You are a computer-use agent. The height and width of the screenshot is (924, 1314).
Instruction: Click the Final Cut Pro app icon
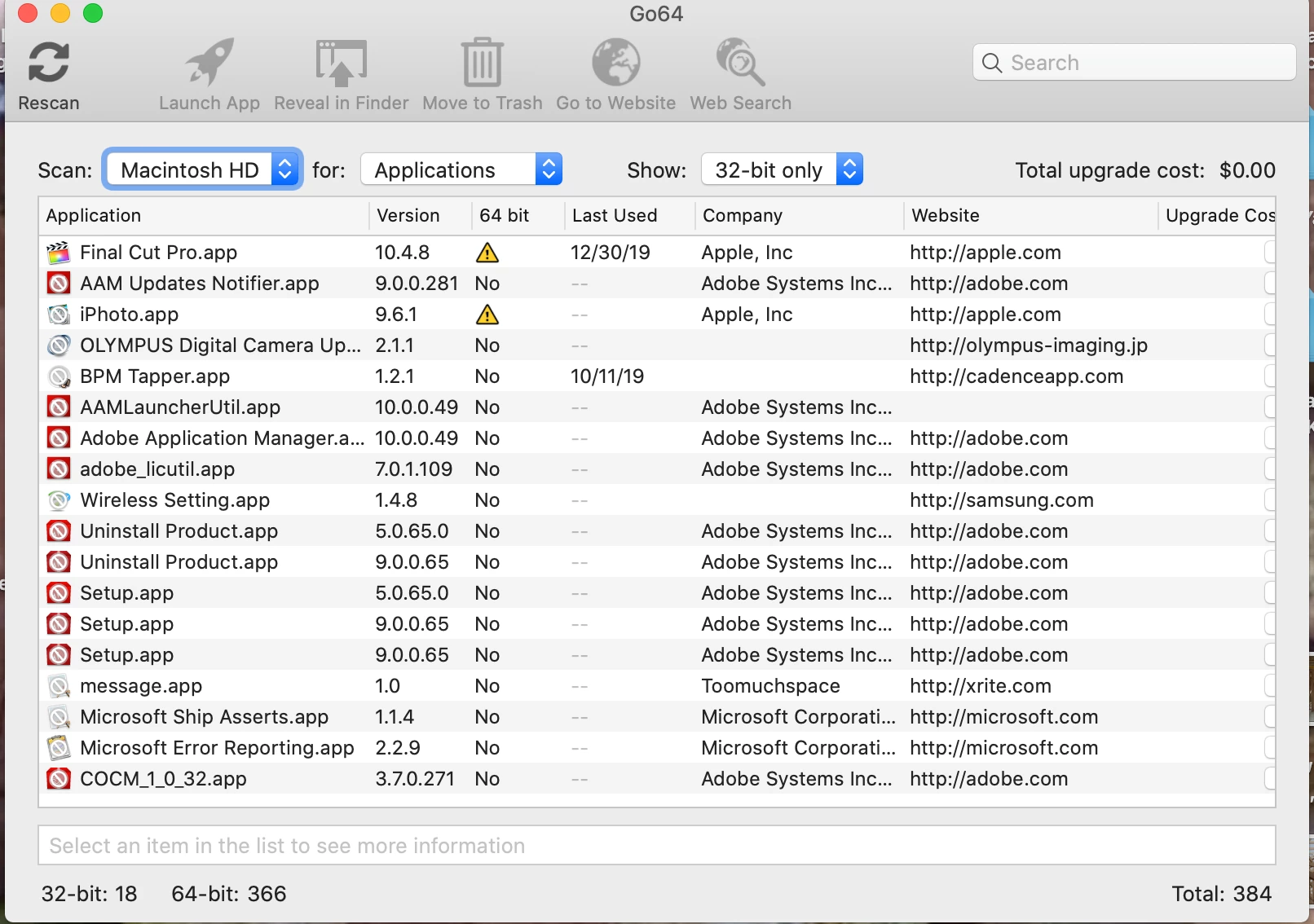pyautogui.click(x=59, y=253)
